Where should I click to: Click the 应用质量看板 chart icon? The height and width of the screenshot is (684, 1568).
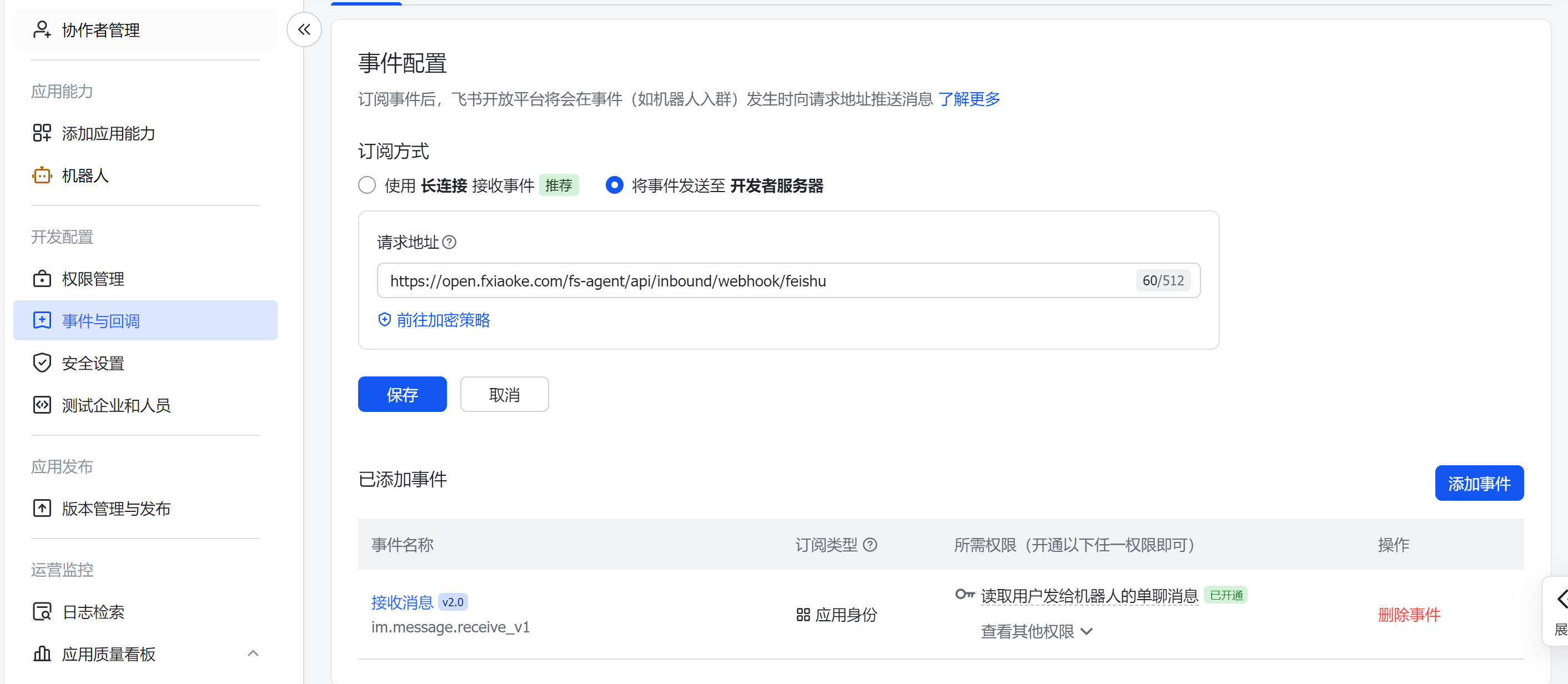coord(42,654)
